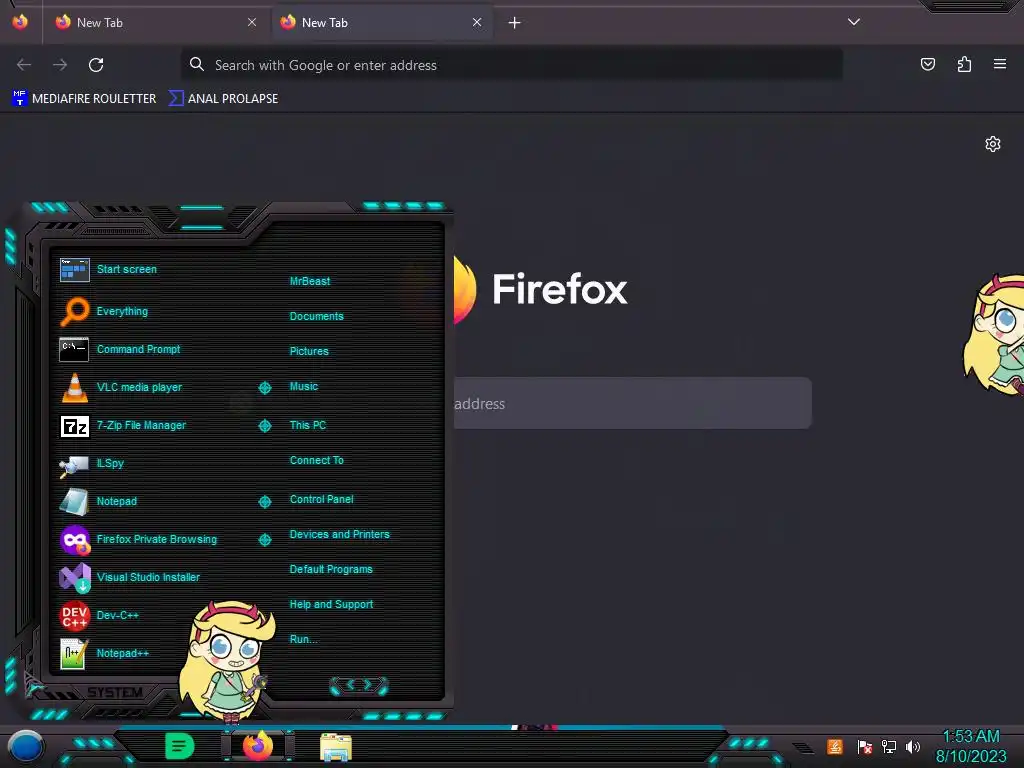Select the second New Tab
Screen dimensions: 1024x768
pos(381,22)
